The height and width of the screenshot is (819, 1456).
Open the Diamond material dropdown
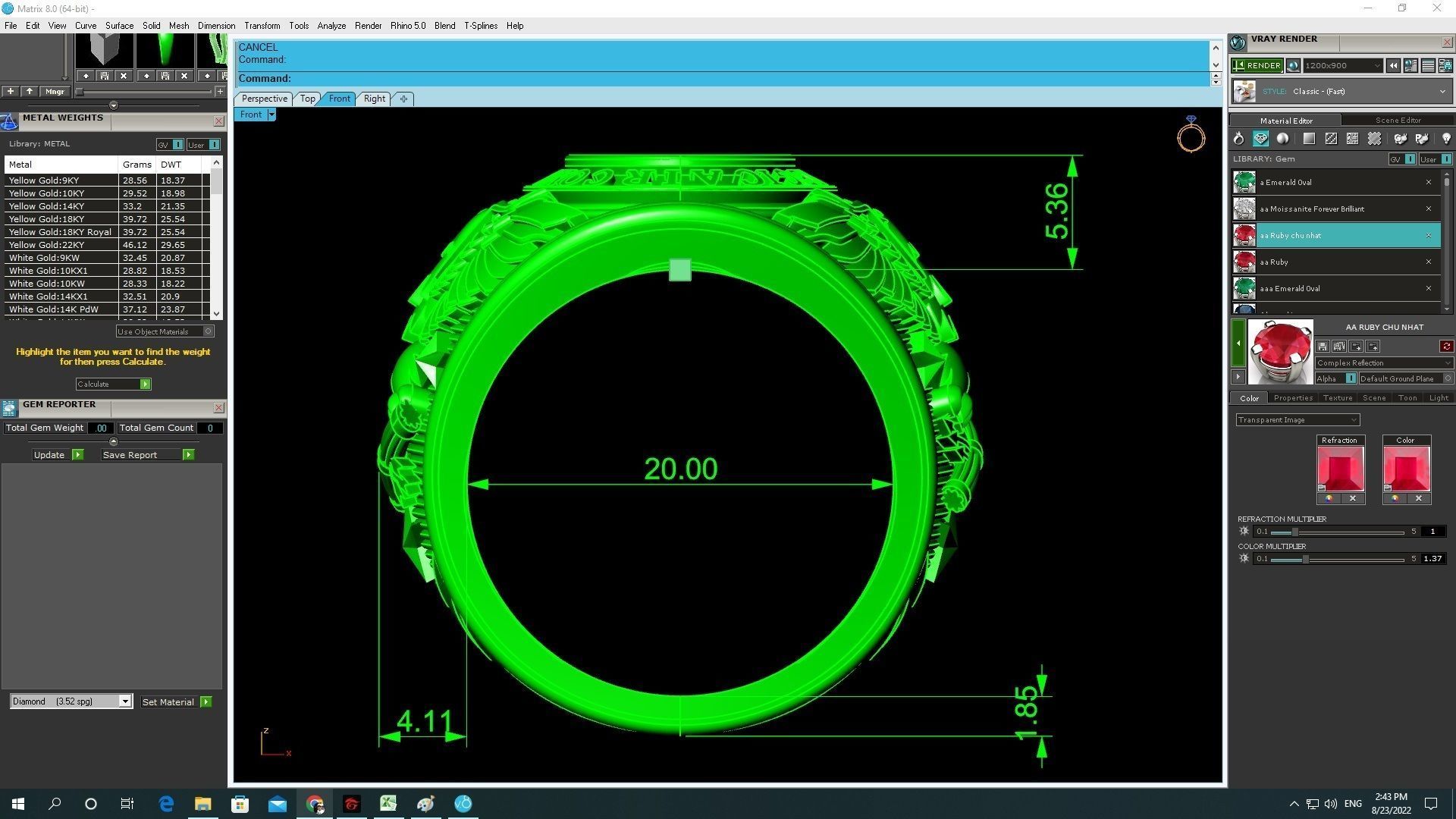[125, 702]
